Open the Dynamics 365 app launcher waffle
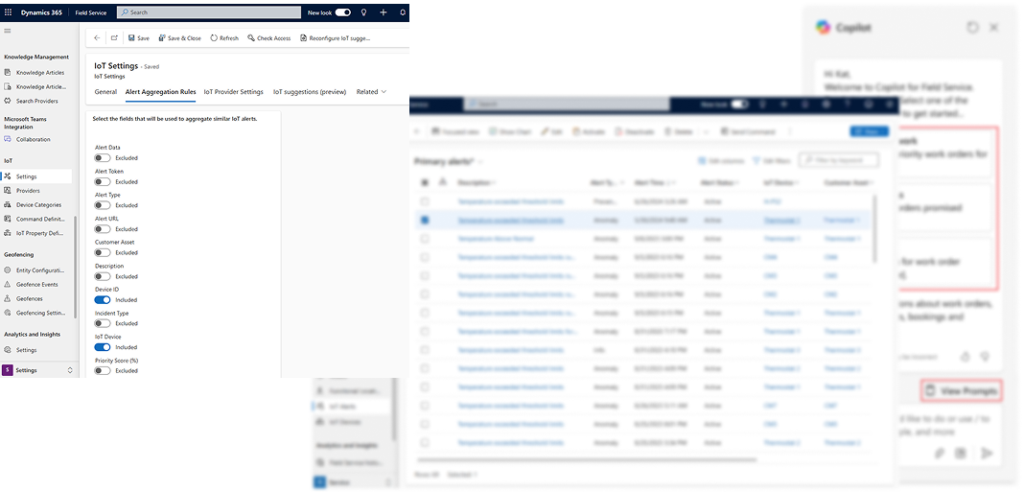This screenshot has height=492, width=1024. 8,12
